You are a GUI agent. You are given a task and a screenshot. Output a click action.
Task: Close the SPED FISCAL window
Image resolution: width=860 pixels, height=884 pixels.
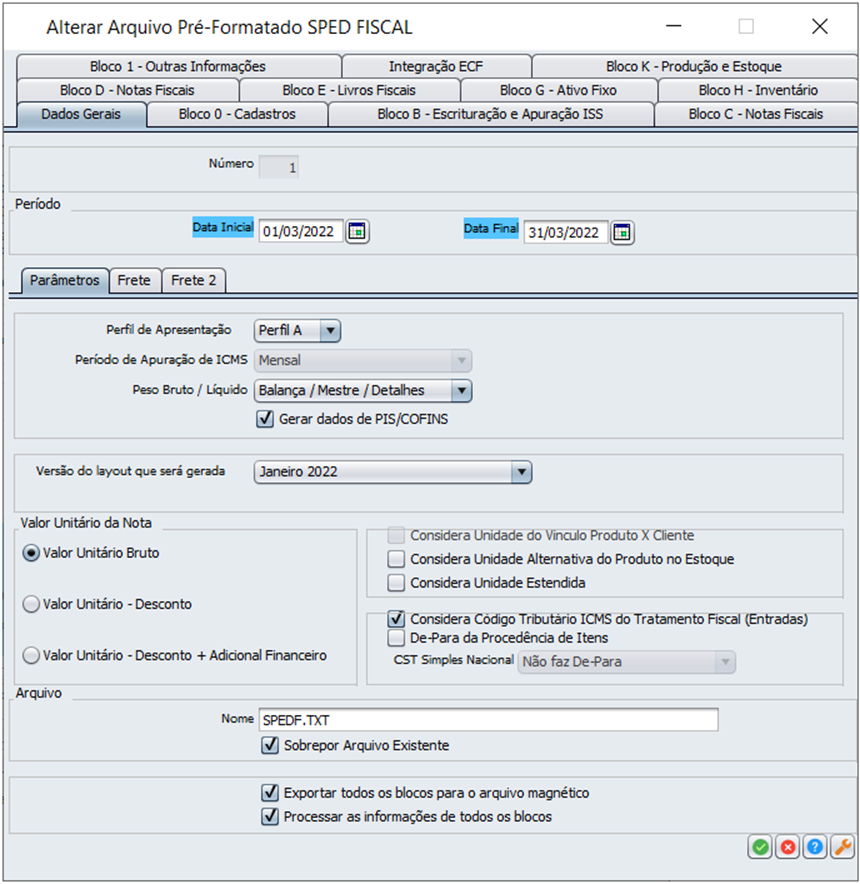click(820, 26)
